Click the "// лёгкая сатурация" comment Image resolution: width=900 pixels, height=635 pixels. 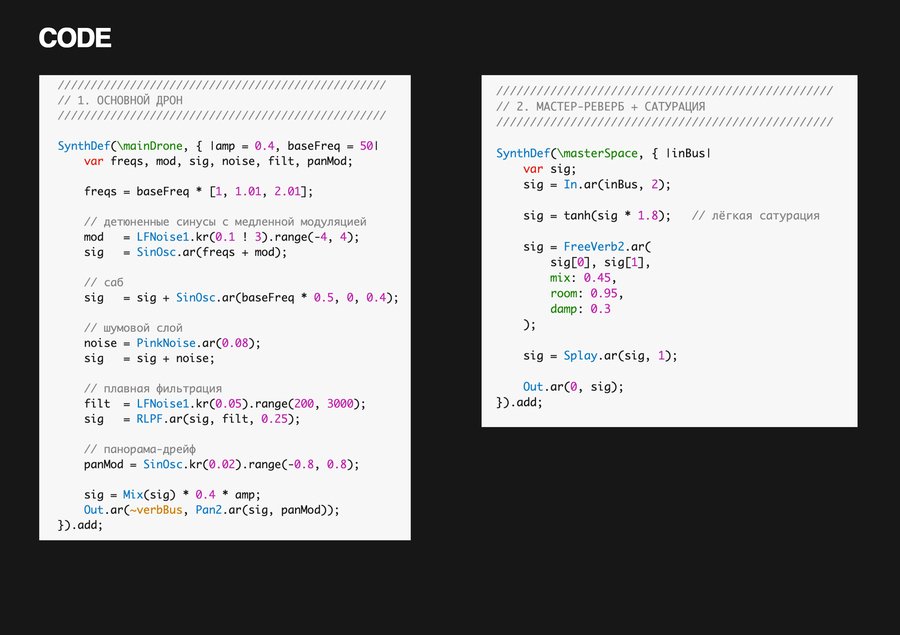(x=755, y=215)
